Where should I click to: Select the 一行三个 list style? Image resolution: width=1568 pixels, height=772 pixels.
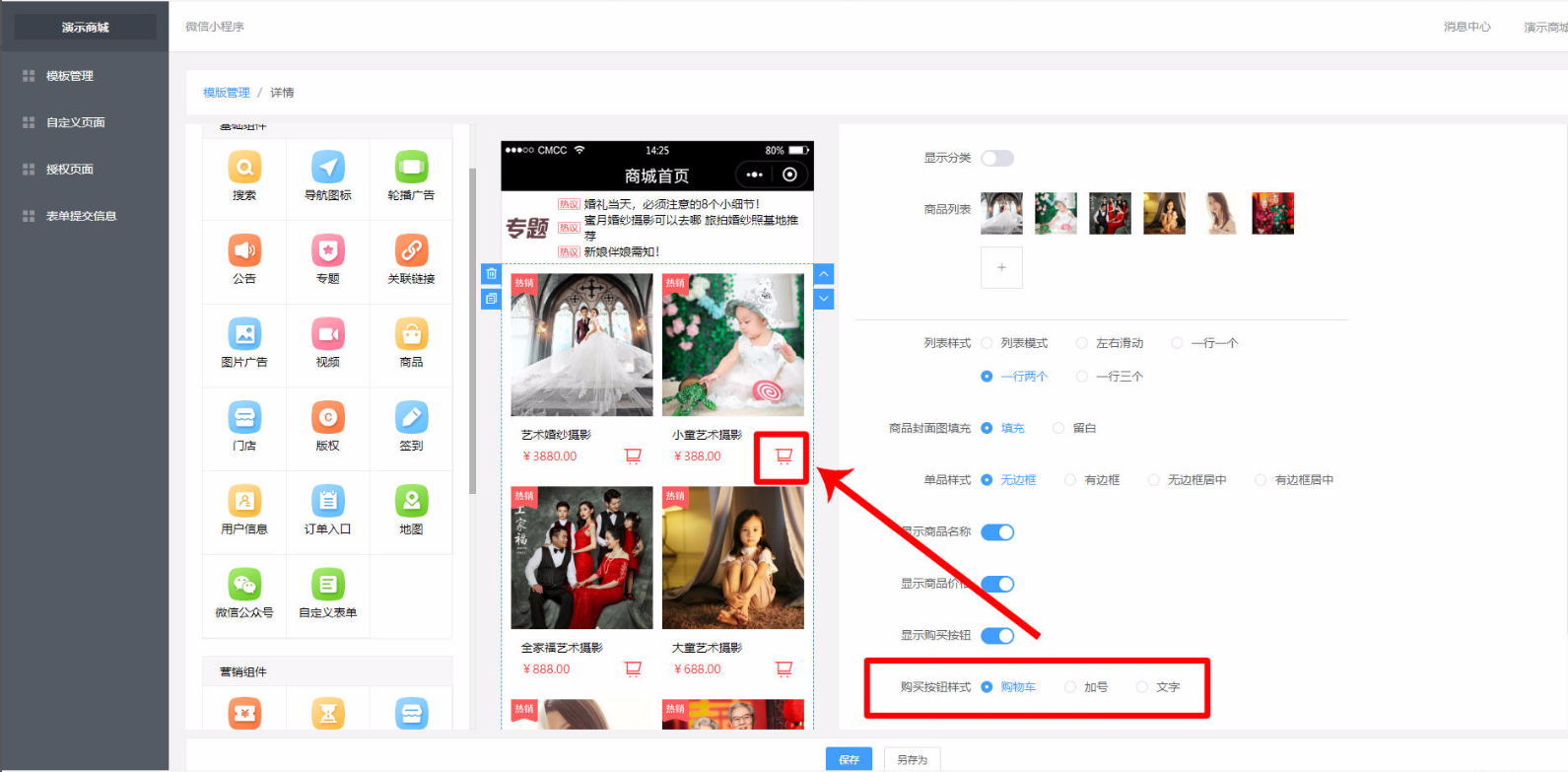click(x=1110, y=377)
